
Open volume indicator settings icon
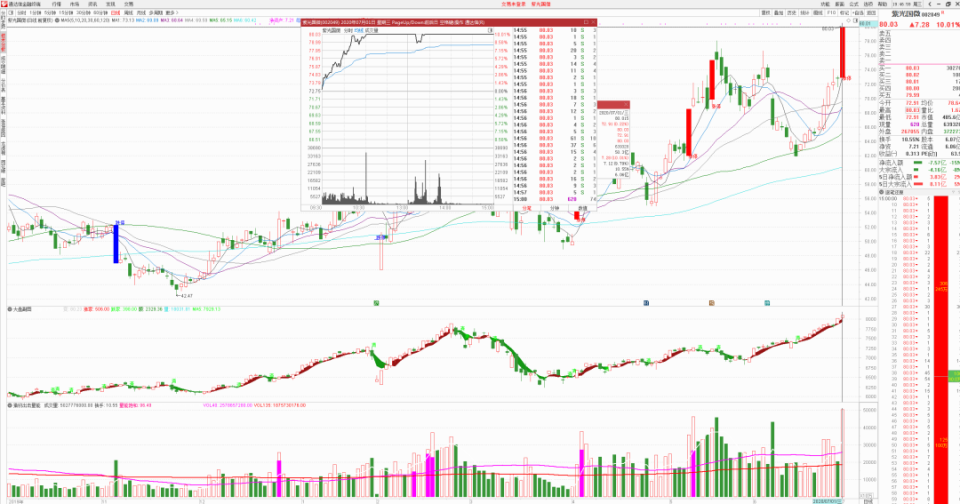(10, 405)
